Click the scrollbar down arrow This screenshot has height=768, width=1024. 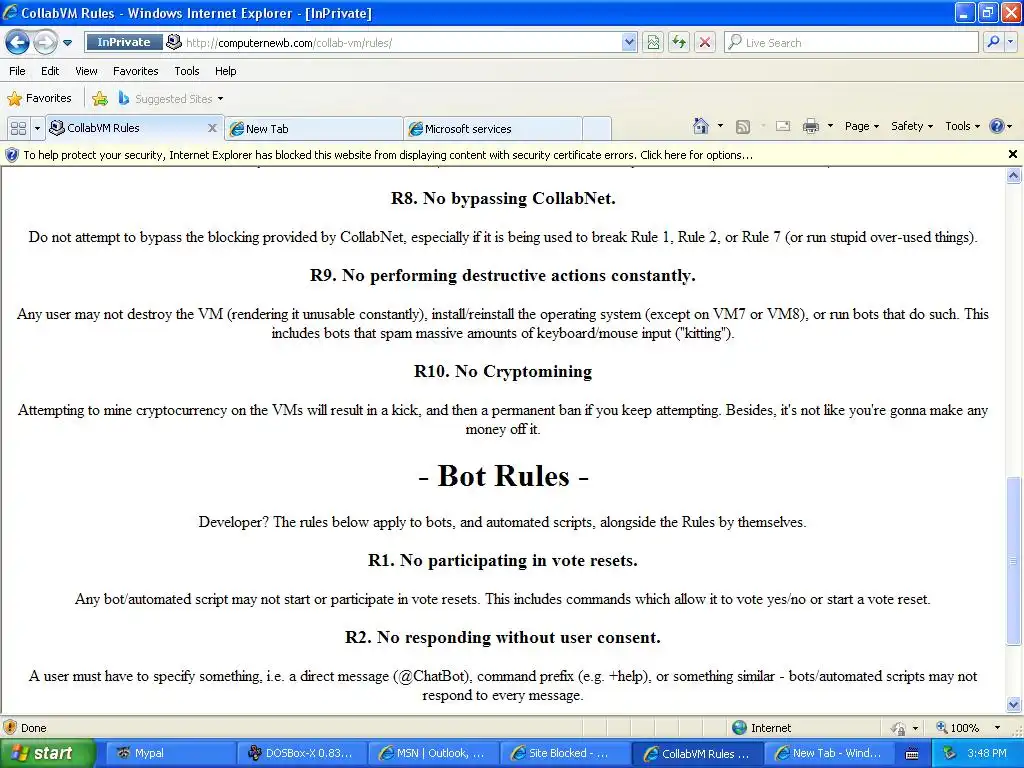[1014, 705]
